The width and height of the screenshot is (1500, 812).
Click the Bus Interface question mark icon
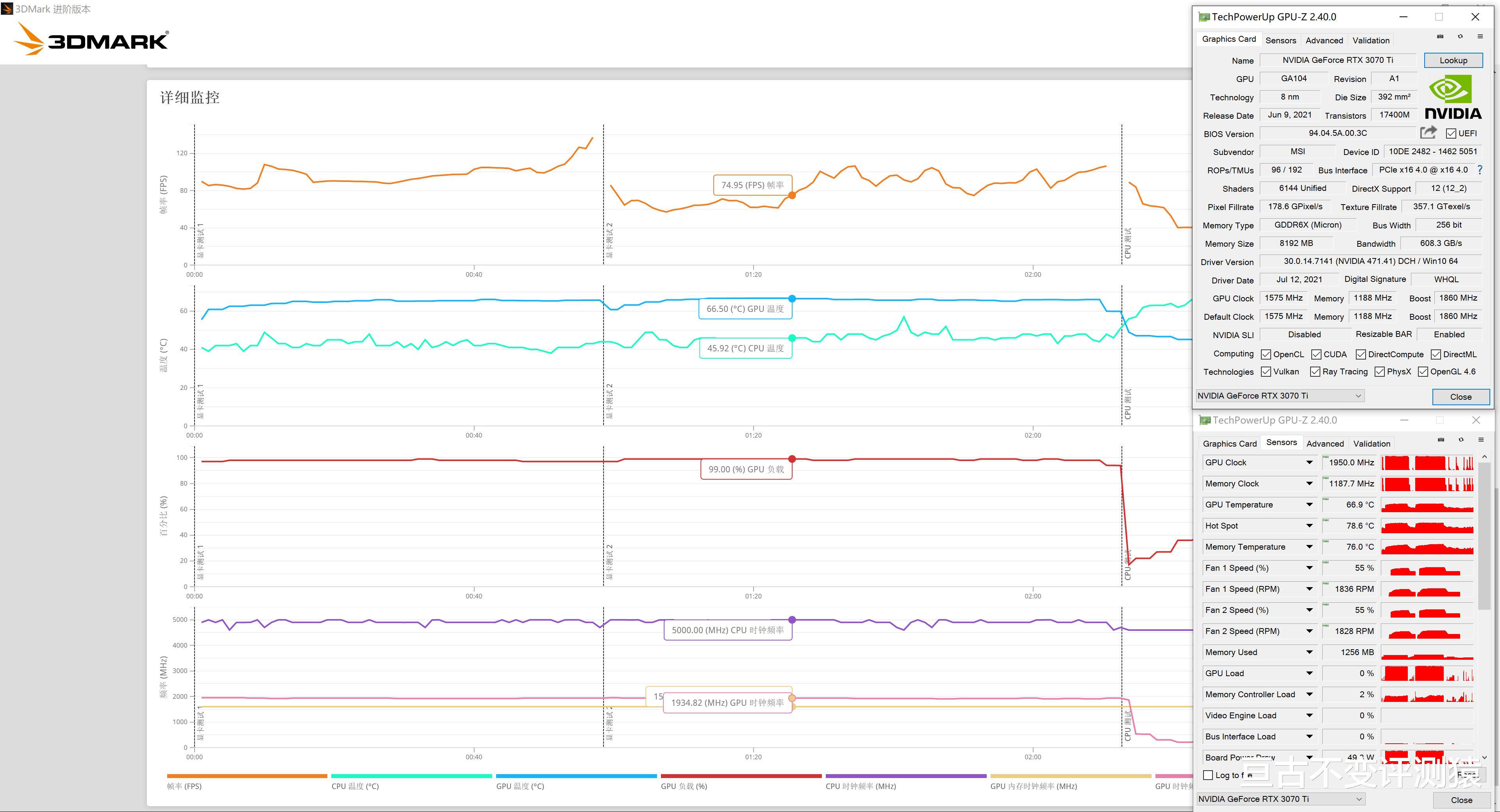[1480, 170]
